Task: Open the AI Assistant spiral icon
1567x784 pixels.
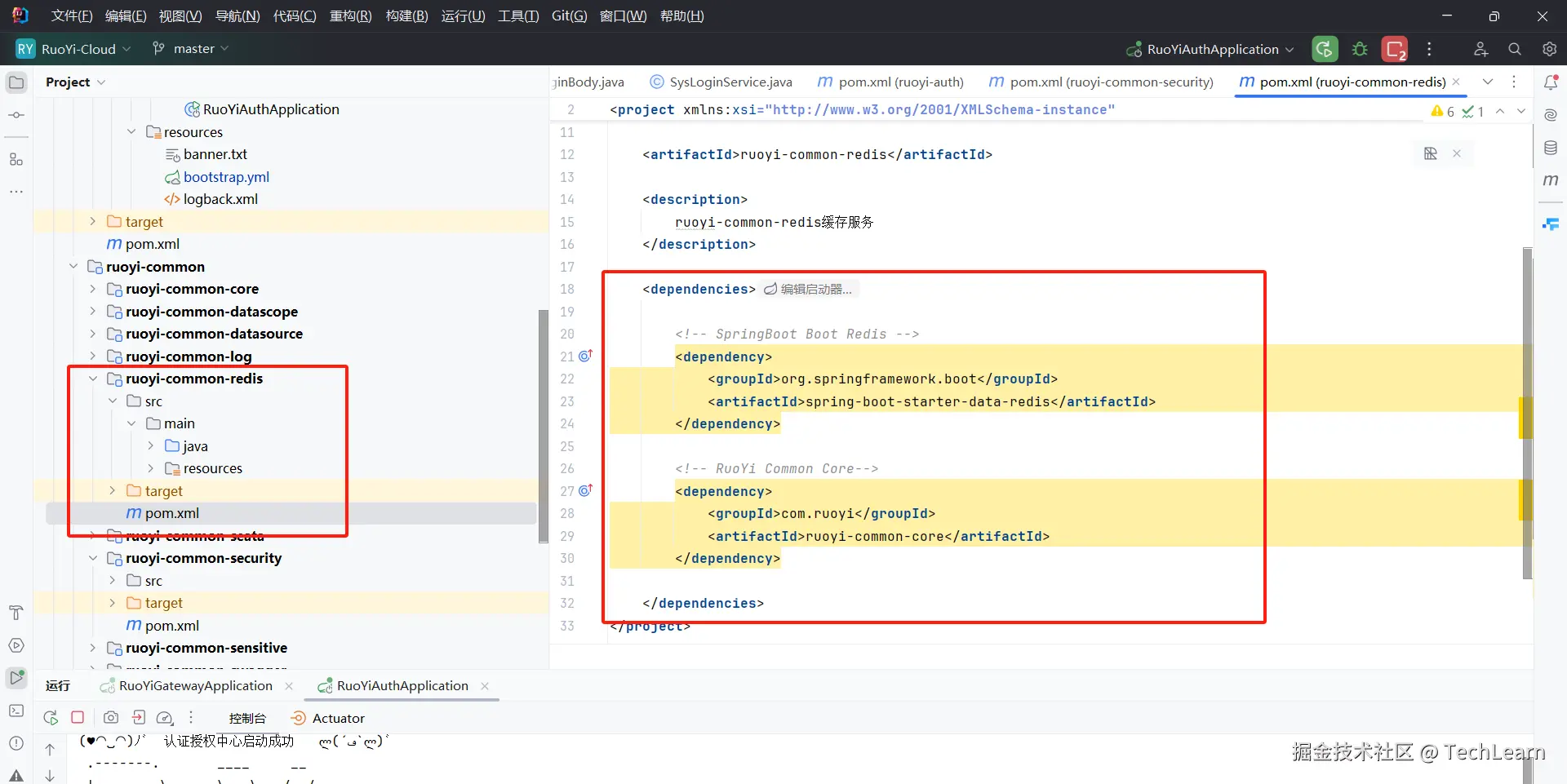Action: [1551, 115]
